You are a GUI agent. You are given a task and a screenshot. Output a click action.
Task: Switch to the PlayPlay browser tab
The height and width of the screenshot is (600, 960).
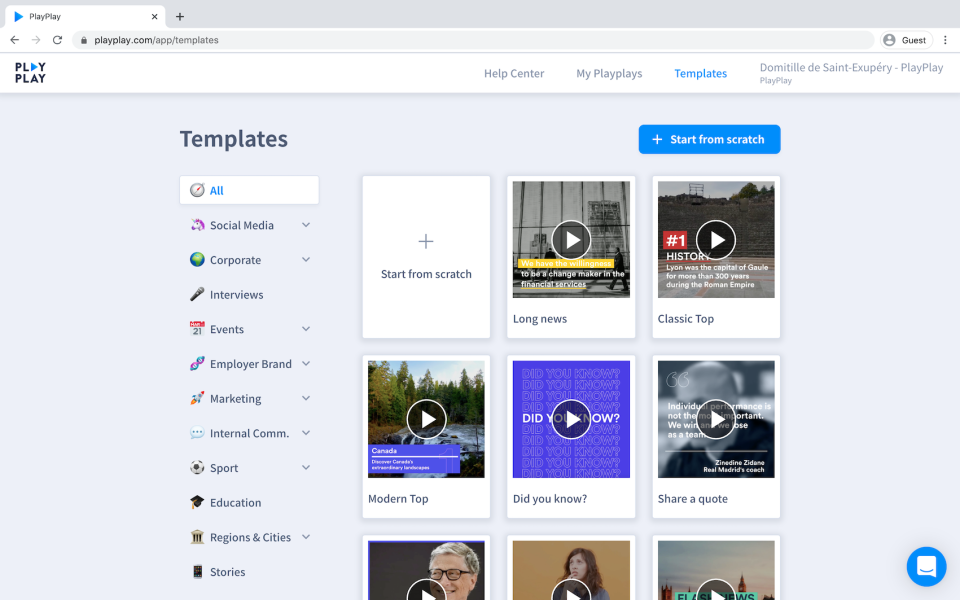(86, 17)
